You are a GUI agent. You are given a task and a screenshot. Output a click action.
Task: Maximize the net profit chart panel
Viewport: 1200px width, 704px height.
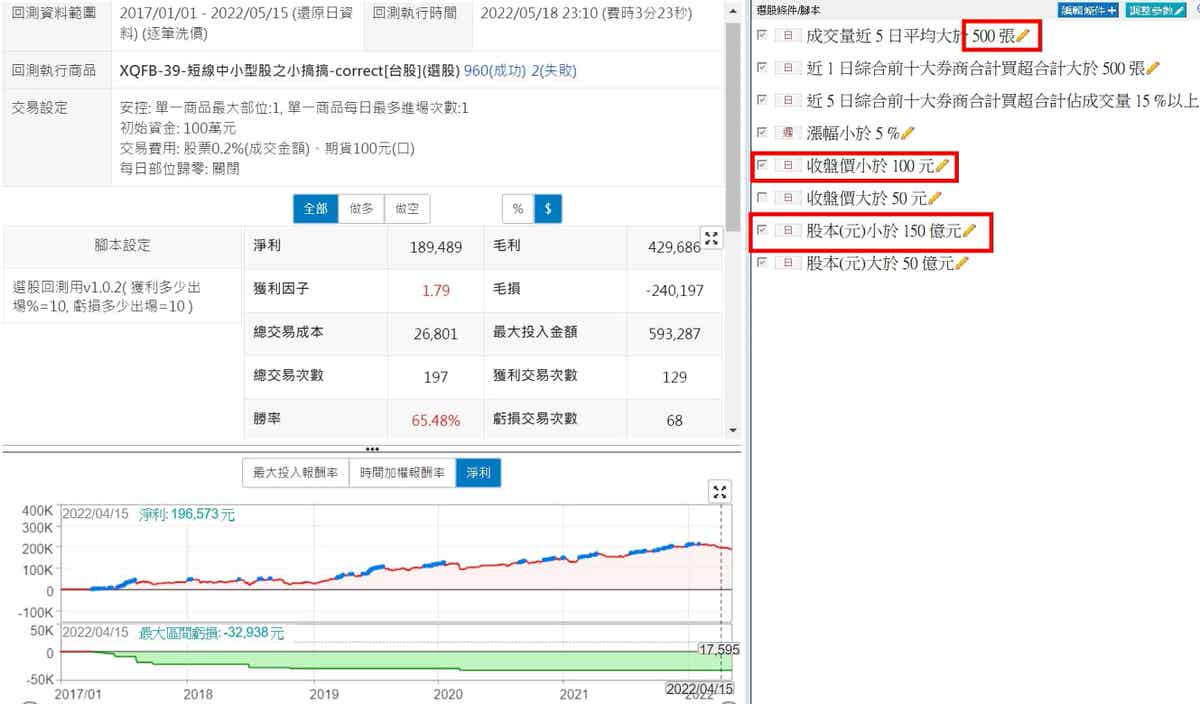click(x=720, y=491)
